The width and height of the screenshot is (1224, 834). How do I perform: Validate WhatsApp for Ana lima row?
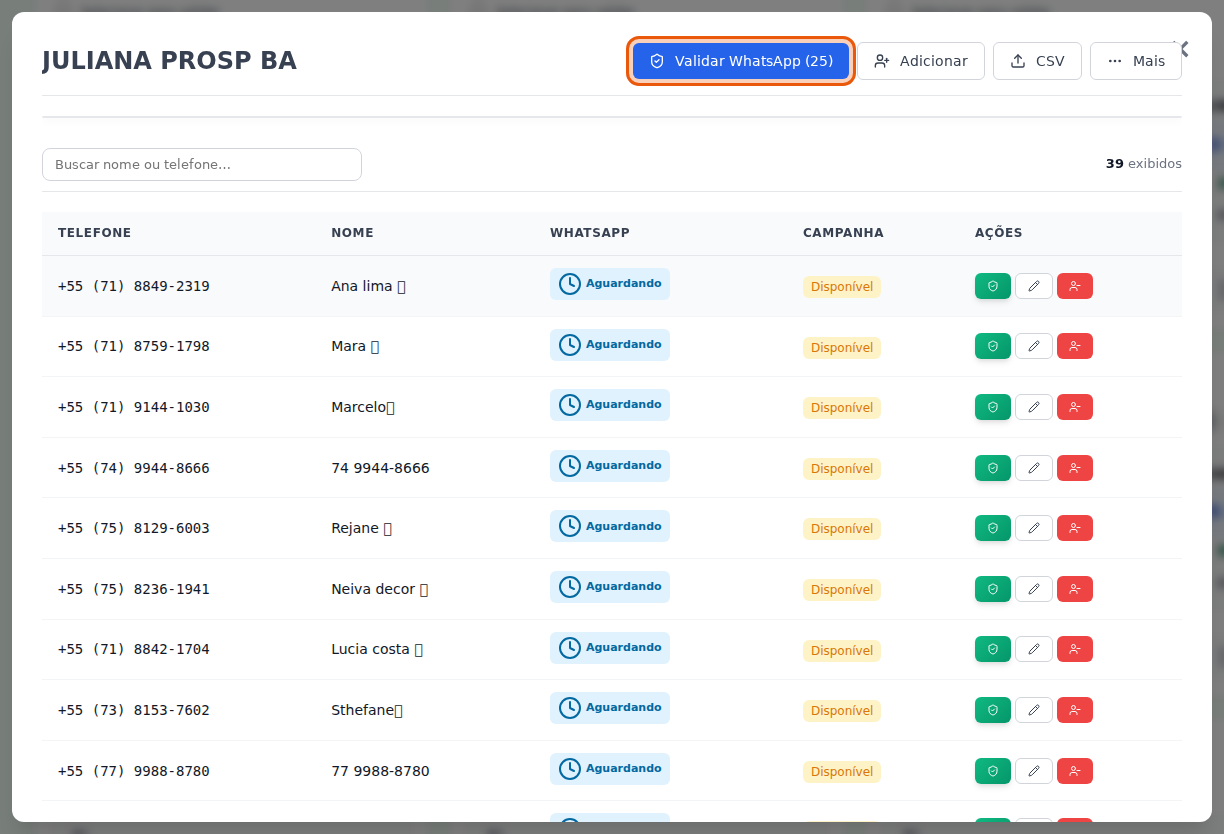click(x=993, y=286)
